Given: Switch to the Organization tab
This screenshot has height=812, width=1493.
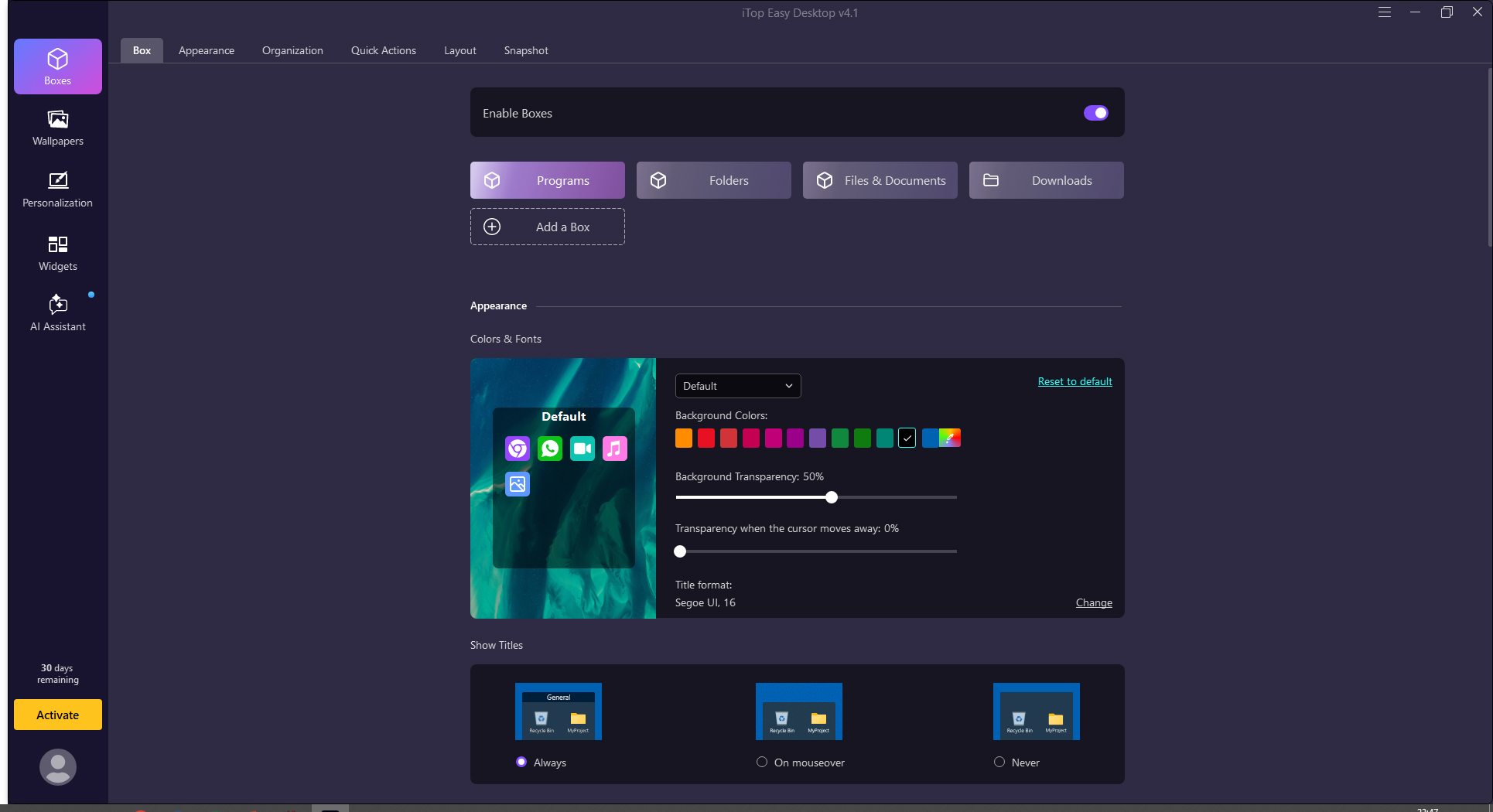Looking at the screenshot, I should pyautogui.click(x=292, y=50).
